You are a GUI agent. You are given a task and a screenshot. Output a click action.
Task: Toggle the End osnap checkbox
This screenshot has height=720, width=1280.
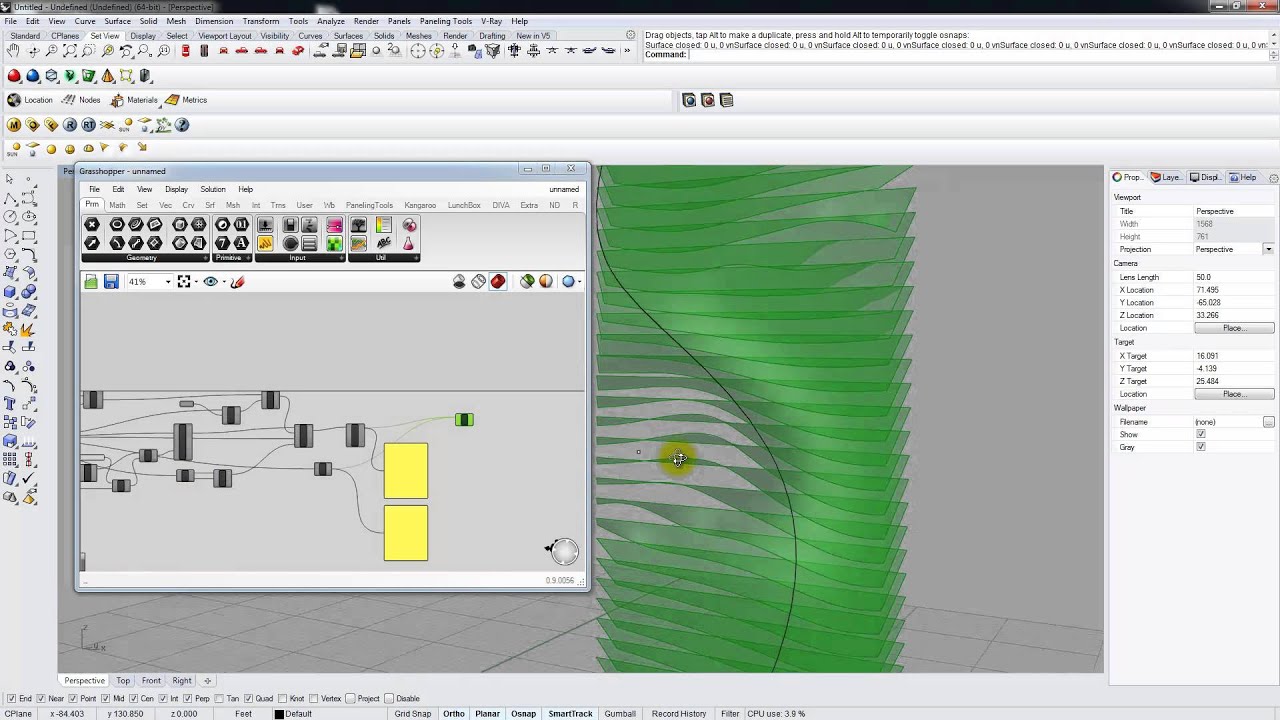[x=11, y=699]
